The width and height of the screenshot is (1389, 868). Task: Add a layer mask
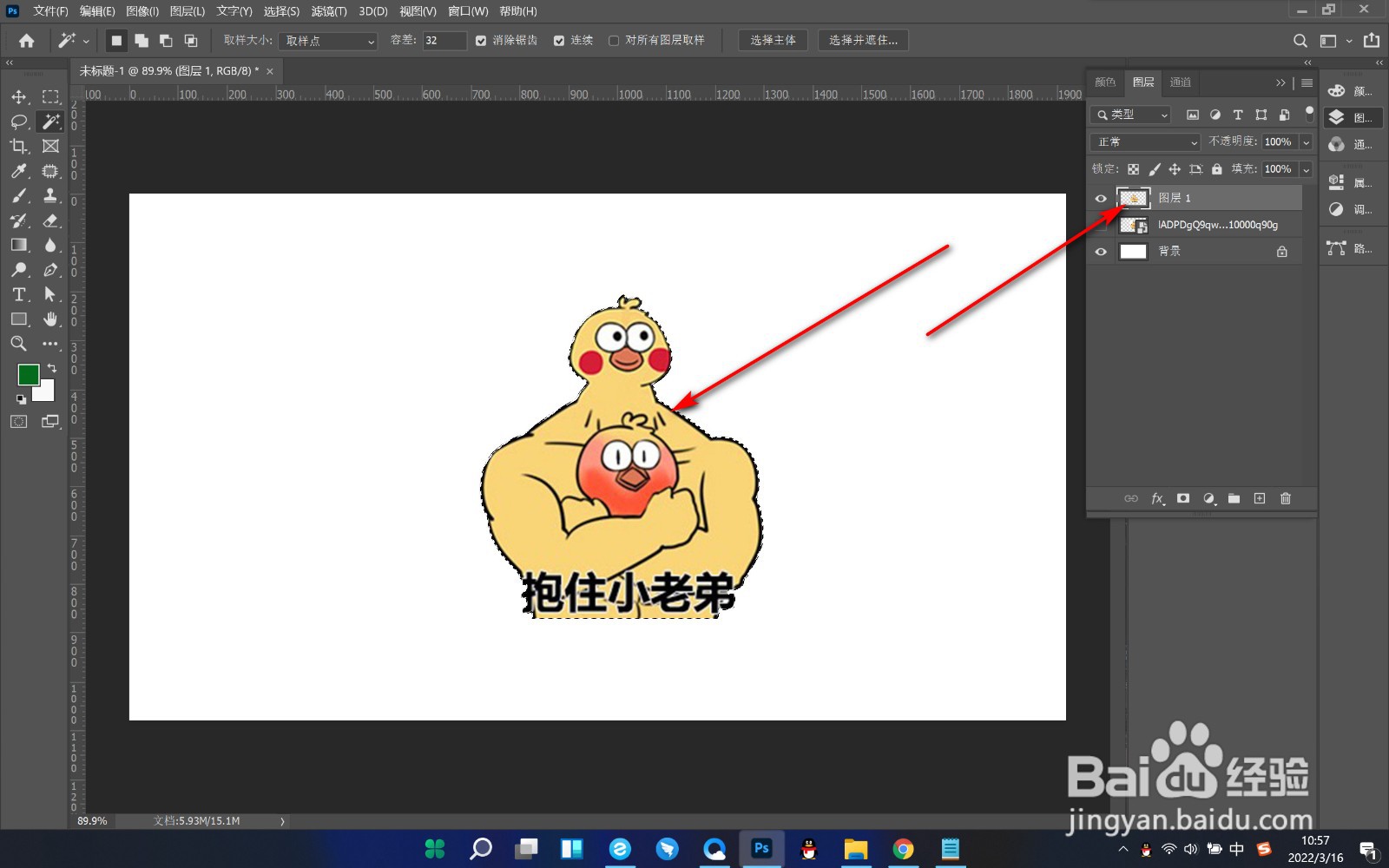click(1183, 498)
